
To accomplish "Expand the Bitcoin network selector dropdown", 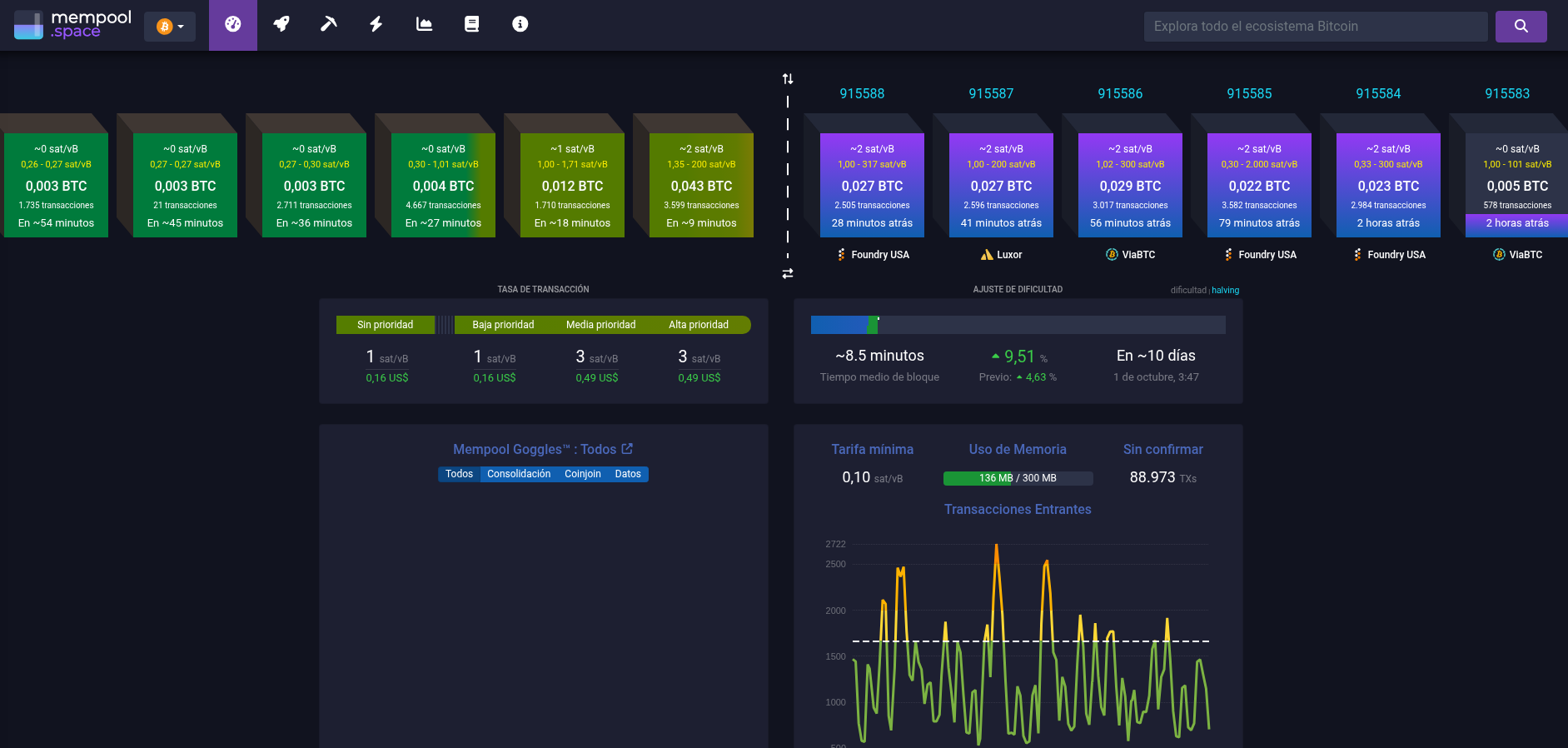I will tap(170, 27).
